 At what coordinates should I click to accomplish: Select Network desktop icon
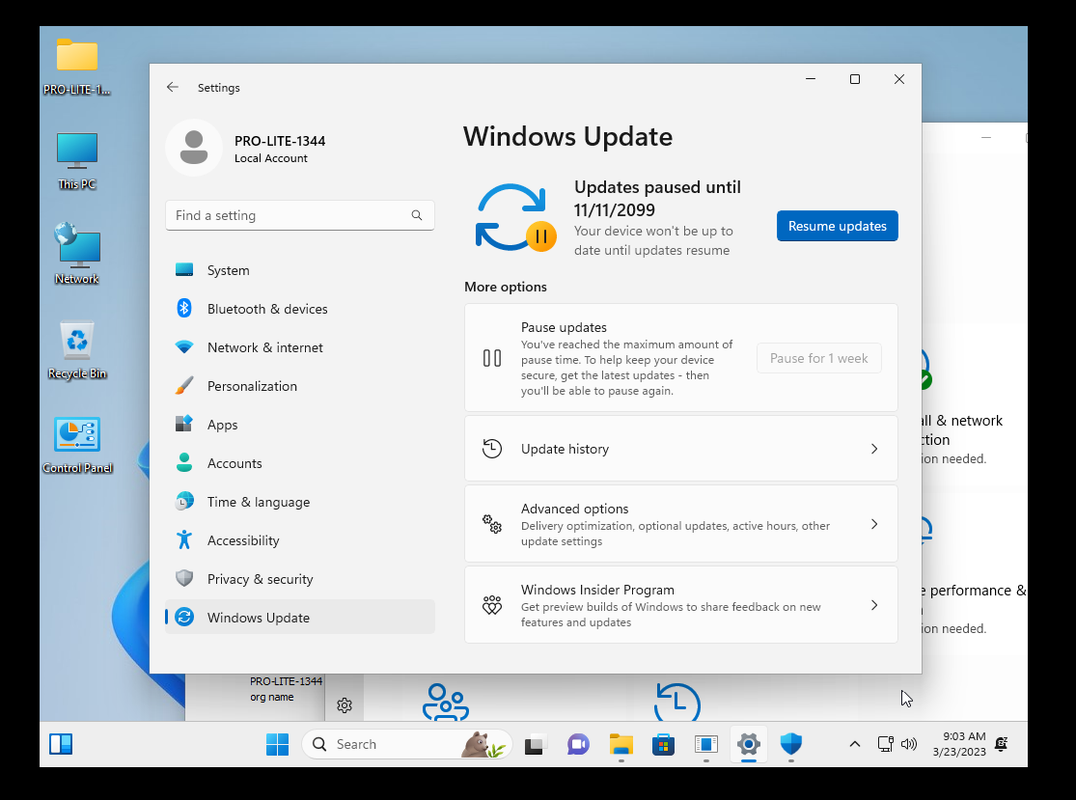click(x=77, y=255)
